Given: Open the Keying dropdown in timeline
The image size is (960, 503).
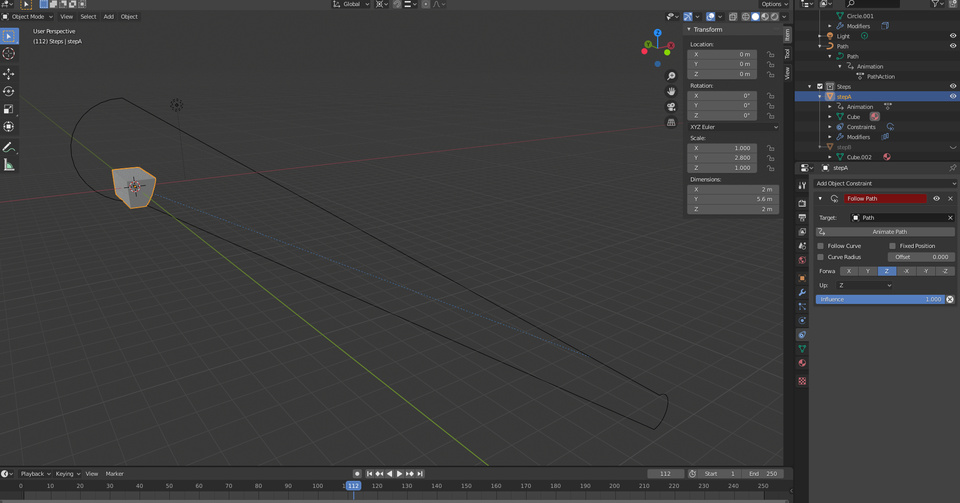Looking at the screenshot, I should (x=68, y=474).
